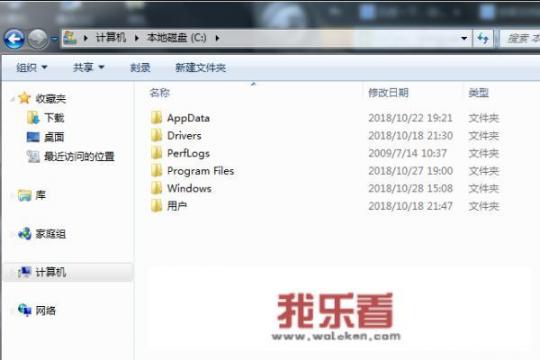The image size is (540, 360).
Task: Select the Windows folder name
Action: coord(189,188)
